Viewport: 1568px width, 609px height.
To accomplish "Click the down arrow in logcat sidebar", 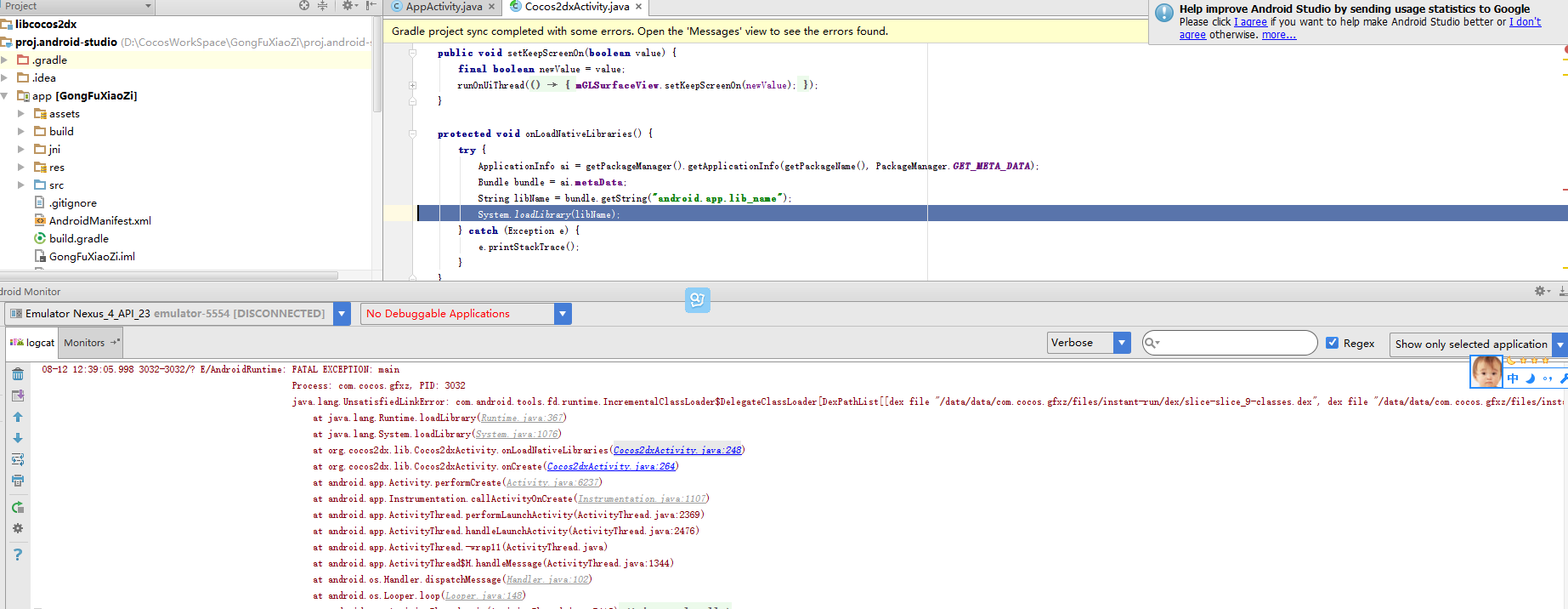I will (18, 438).
